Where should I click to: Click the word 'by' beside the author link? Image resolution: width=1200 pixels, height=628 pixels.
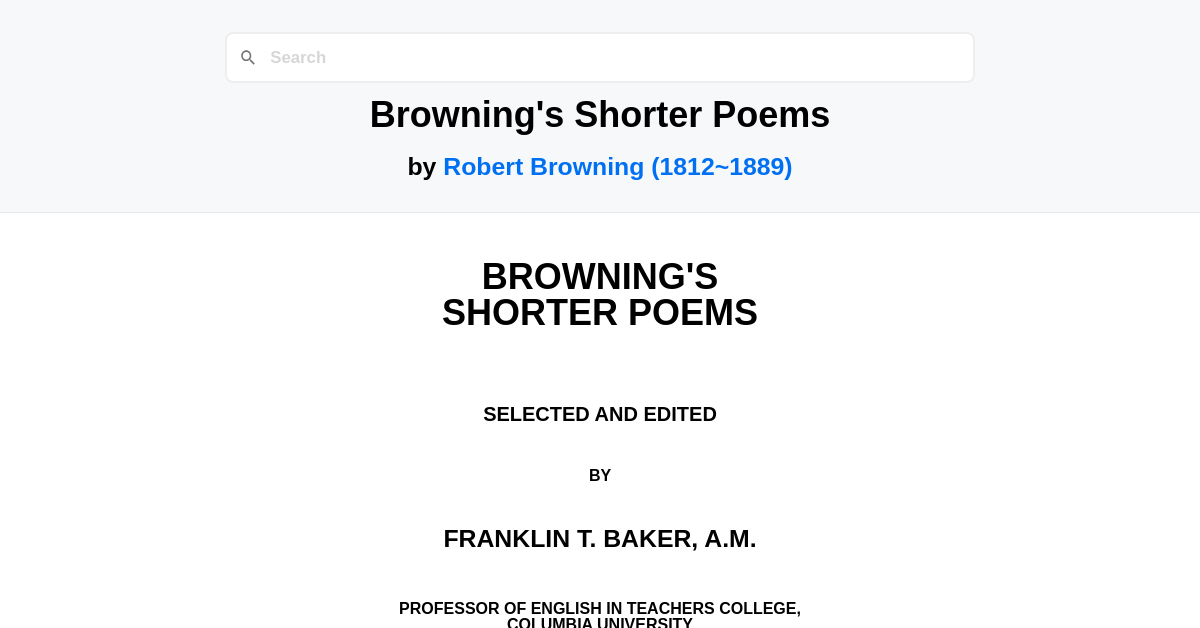423,167
